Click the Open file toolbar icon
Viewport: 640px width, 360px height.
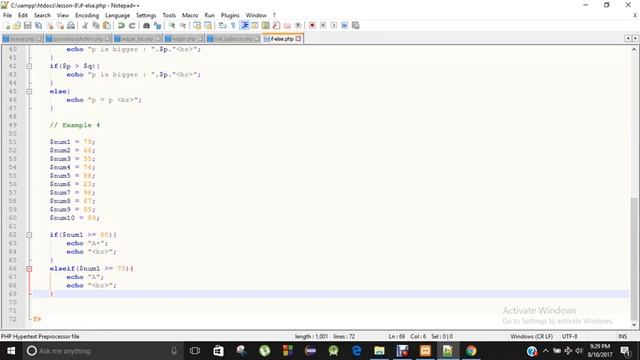tap(17, 25)
